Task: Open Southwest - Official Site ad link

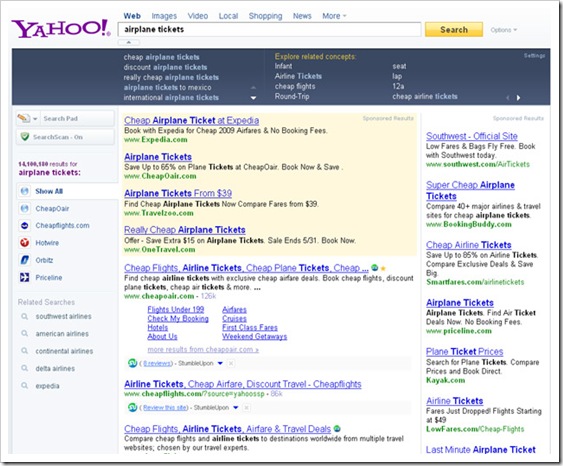Action: pos(472,136)
